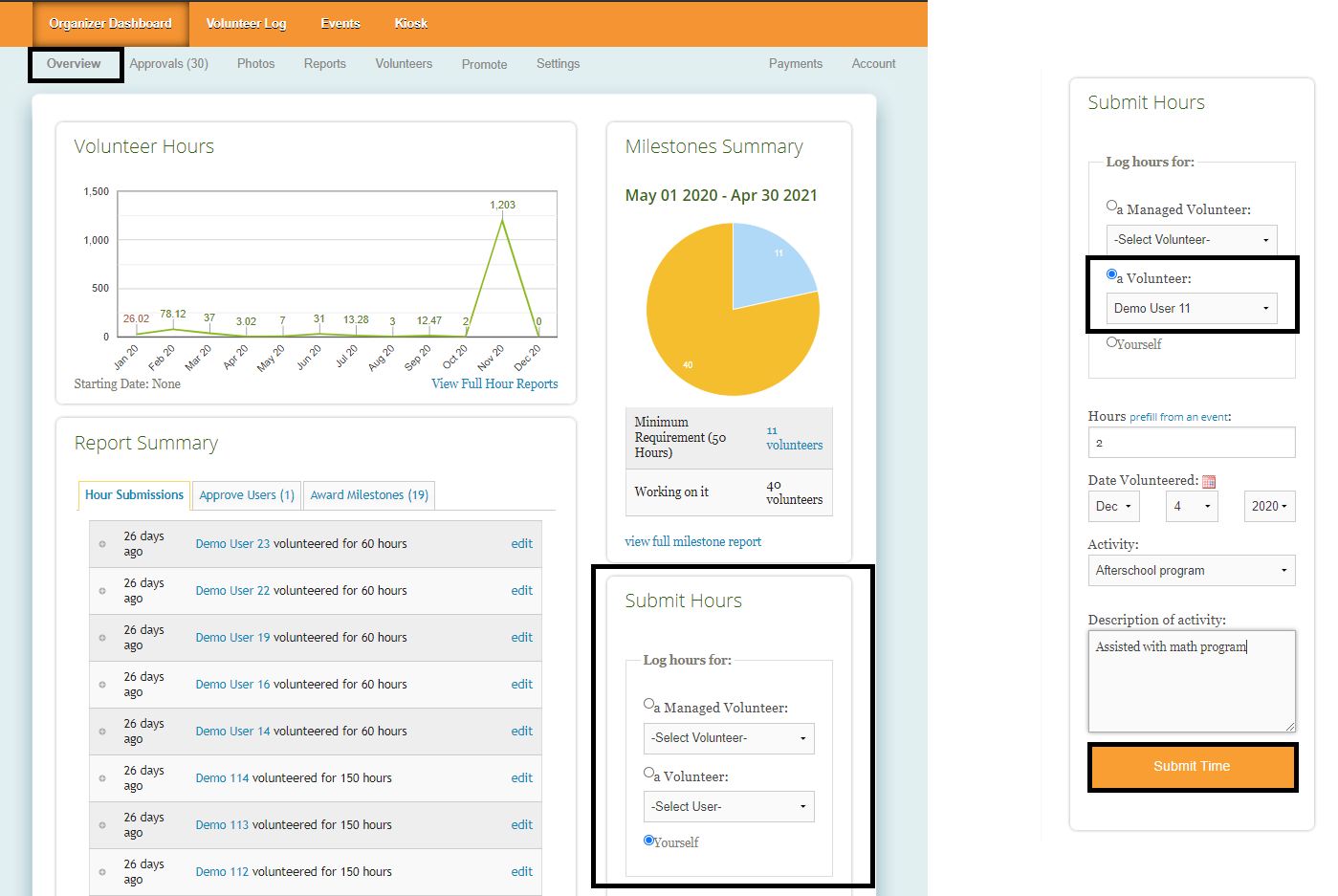Switch to the Volunteer Log tab
Screen dimensions: 1338x896
[246, 24]
